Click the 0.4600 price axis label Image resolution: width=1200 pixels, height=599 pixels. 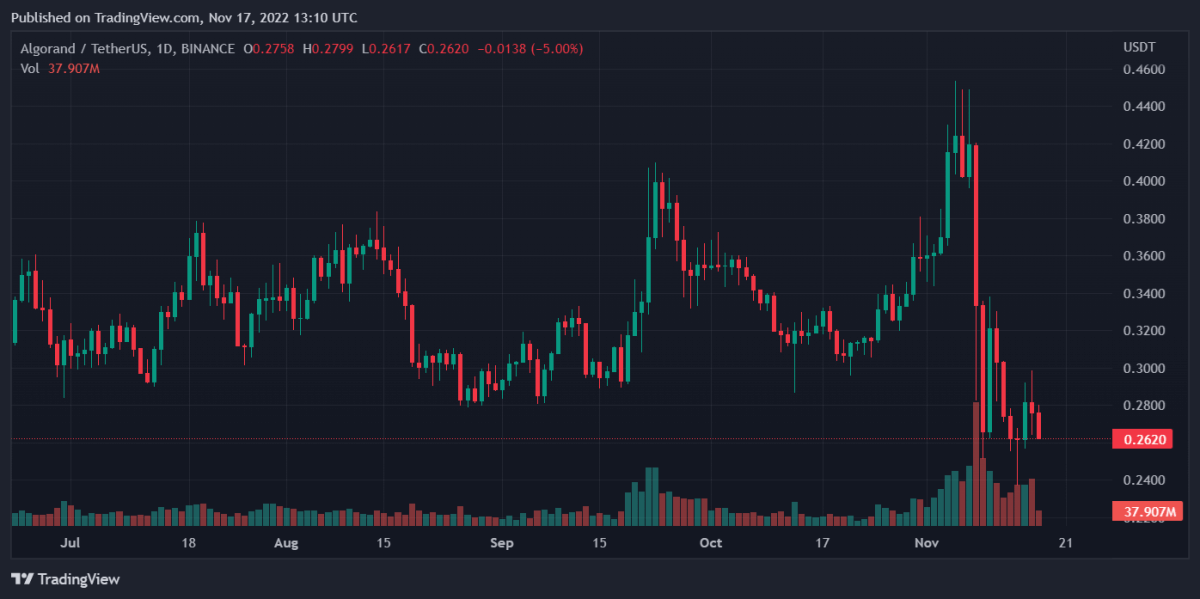(x=1141, y=70)
